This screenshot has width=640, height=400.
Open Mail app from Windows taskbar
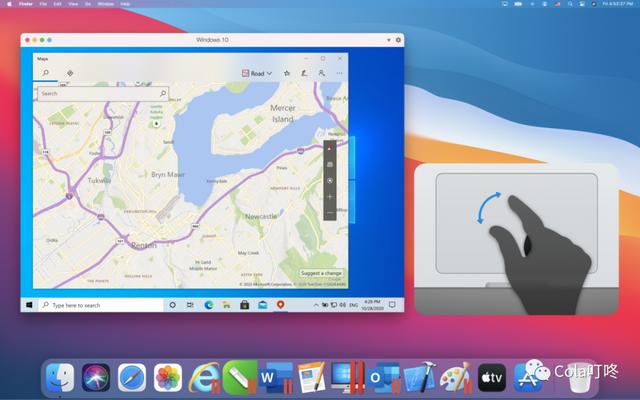tap(262, 305)
